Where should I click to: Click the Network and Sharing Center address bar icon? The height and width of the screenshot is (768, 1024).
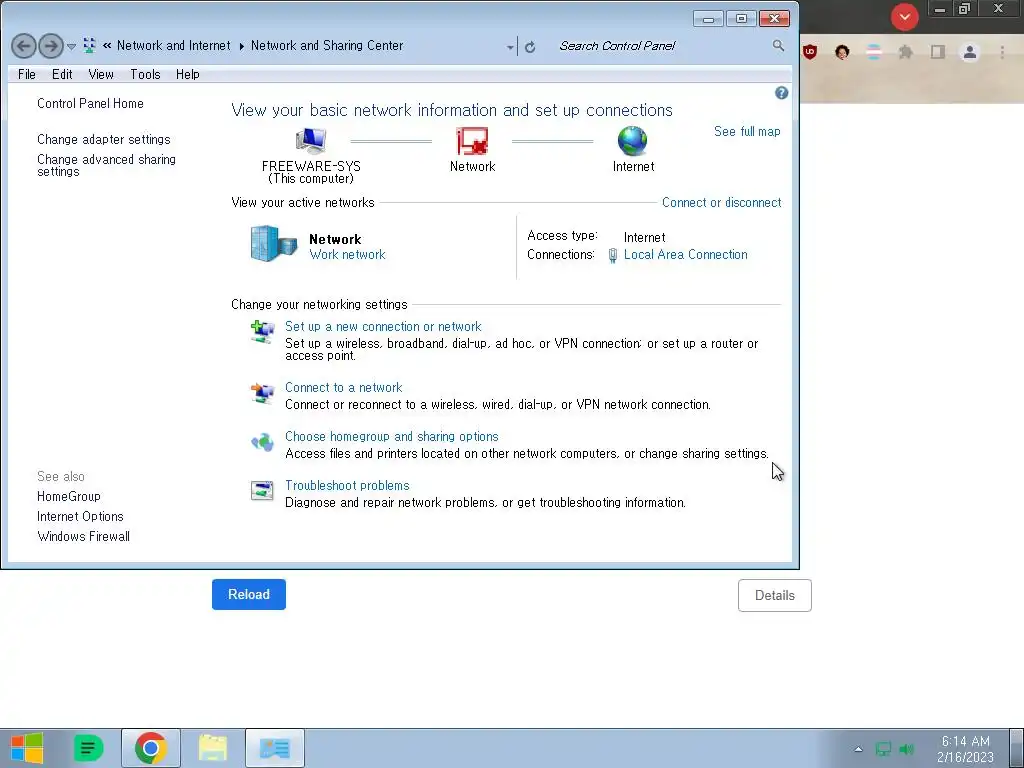click(x=89, y=46)
